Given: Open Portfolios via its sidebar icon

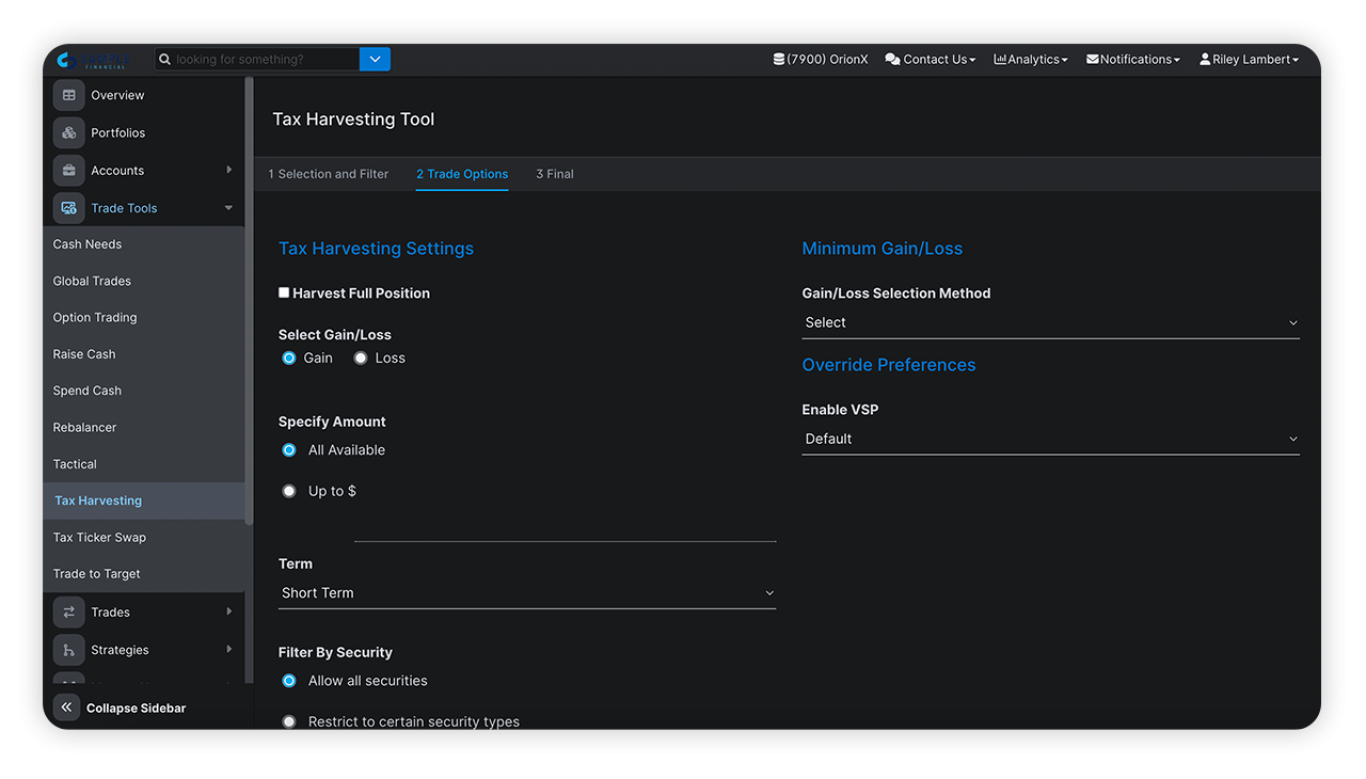Looking at the screenshot, I should pos(69,133).
